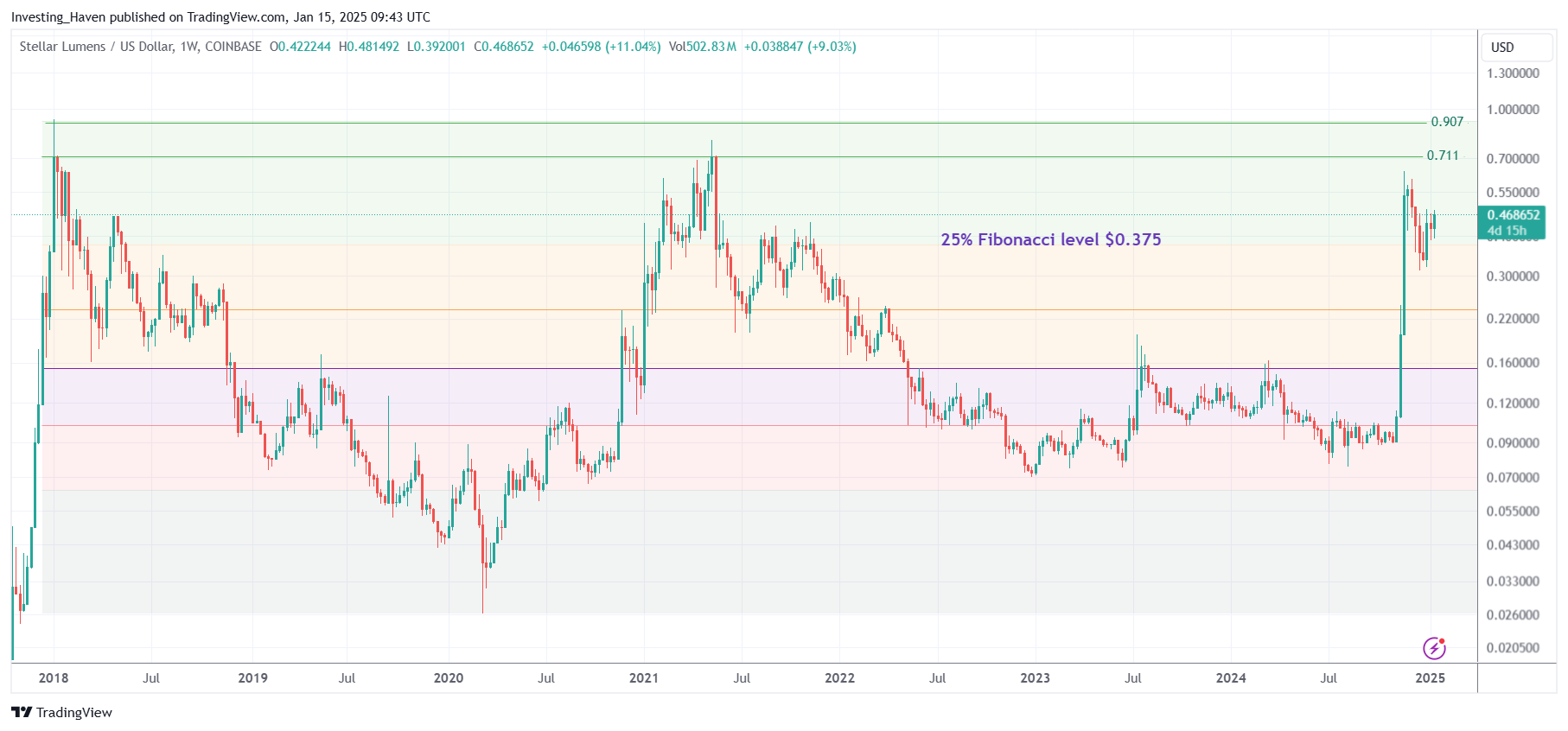The width and height of the screenshot is (1568, 731).
Task: Click the Stellar Lumens / US Dollar title
Action: coord(141,47)
